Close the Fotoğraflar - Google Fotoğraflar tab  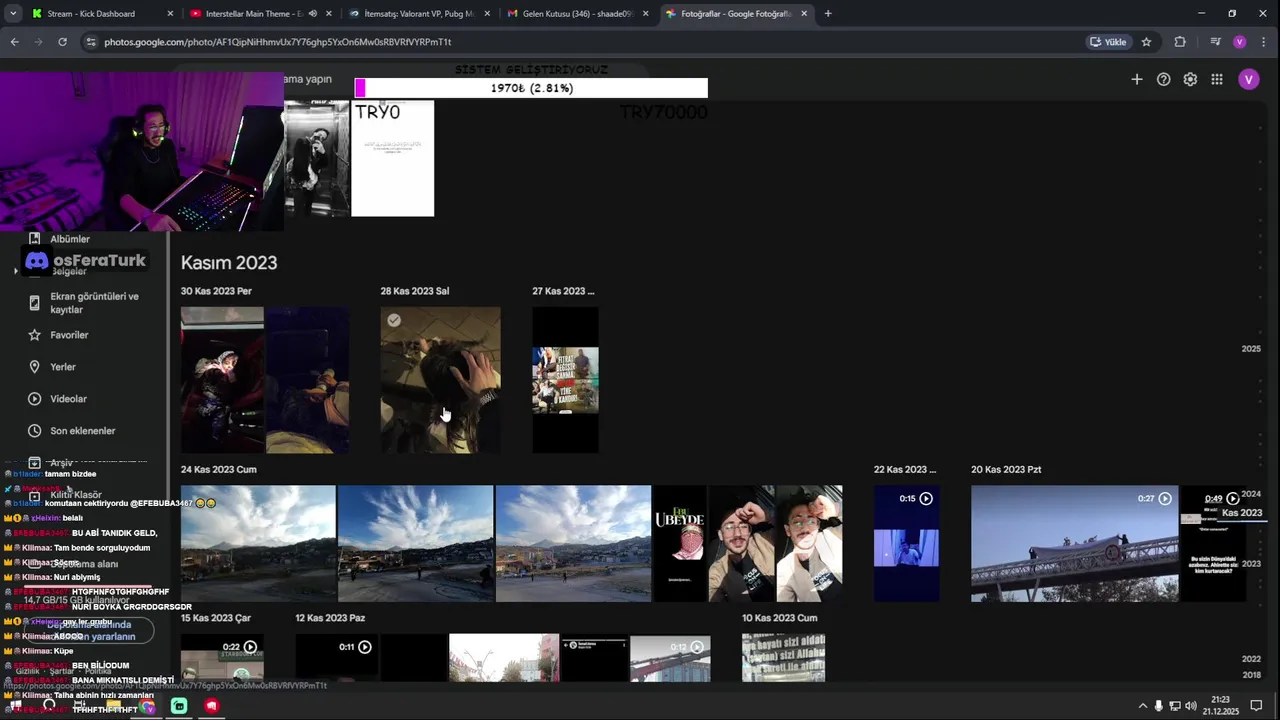point(804,14)
